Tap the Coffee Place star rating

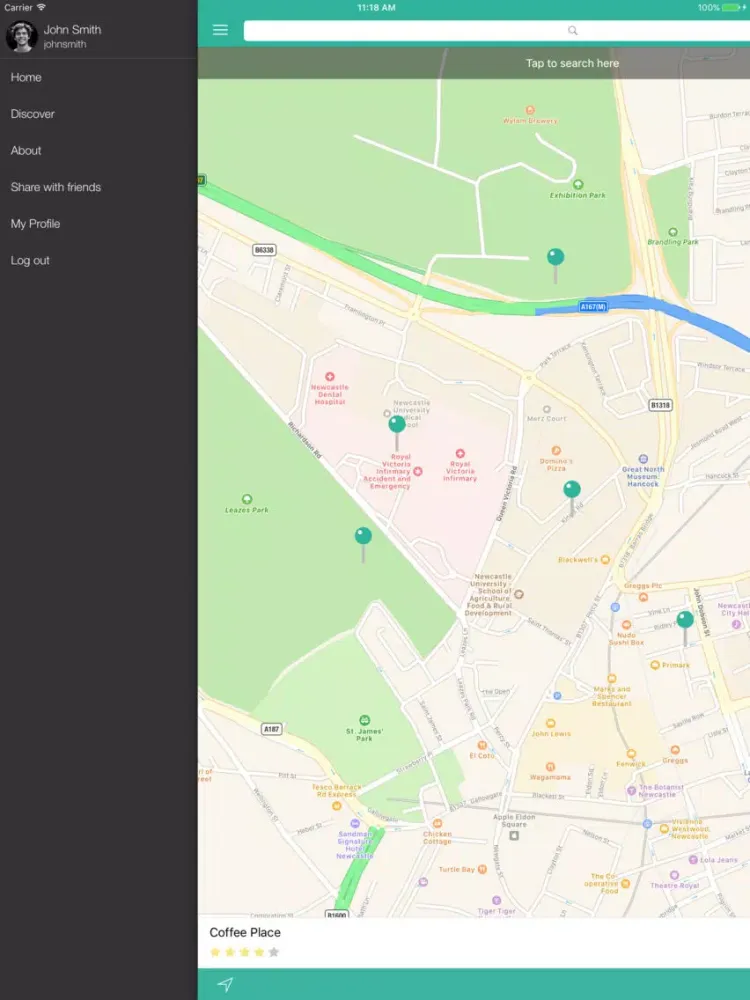pyautogui.click(x=244, y=952)
